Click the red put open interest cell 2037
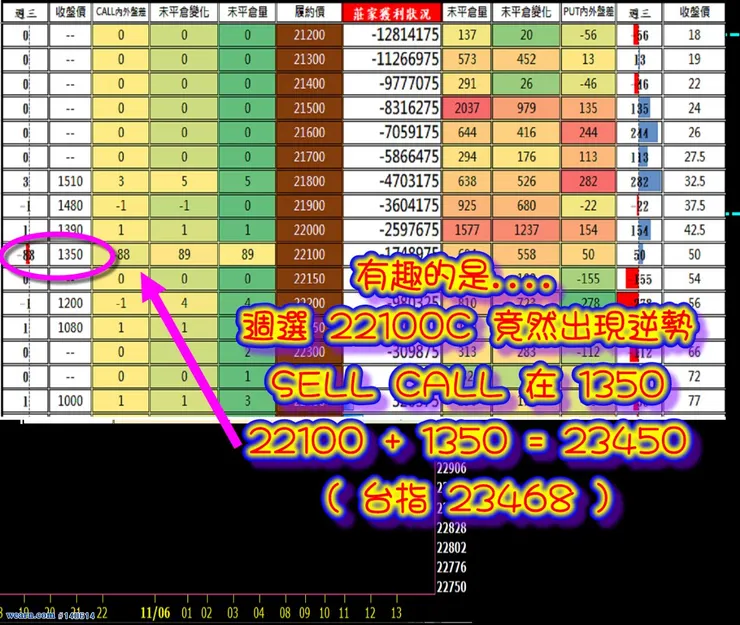 coord(467,108)
